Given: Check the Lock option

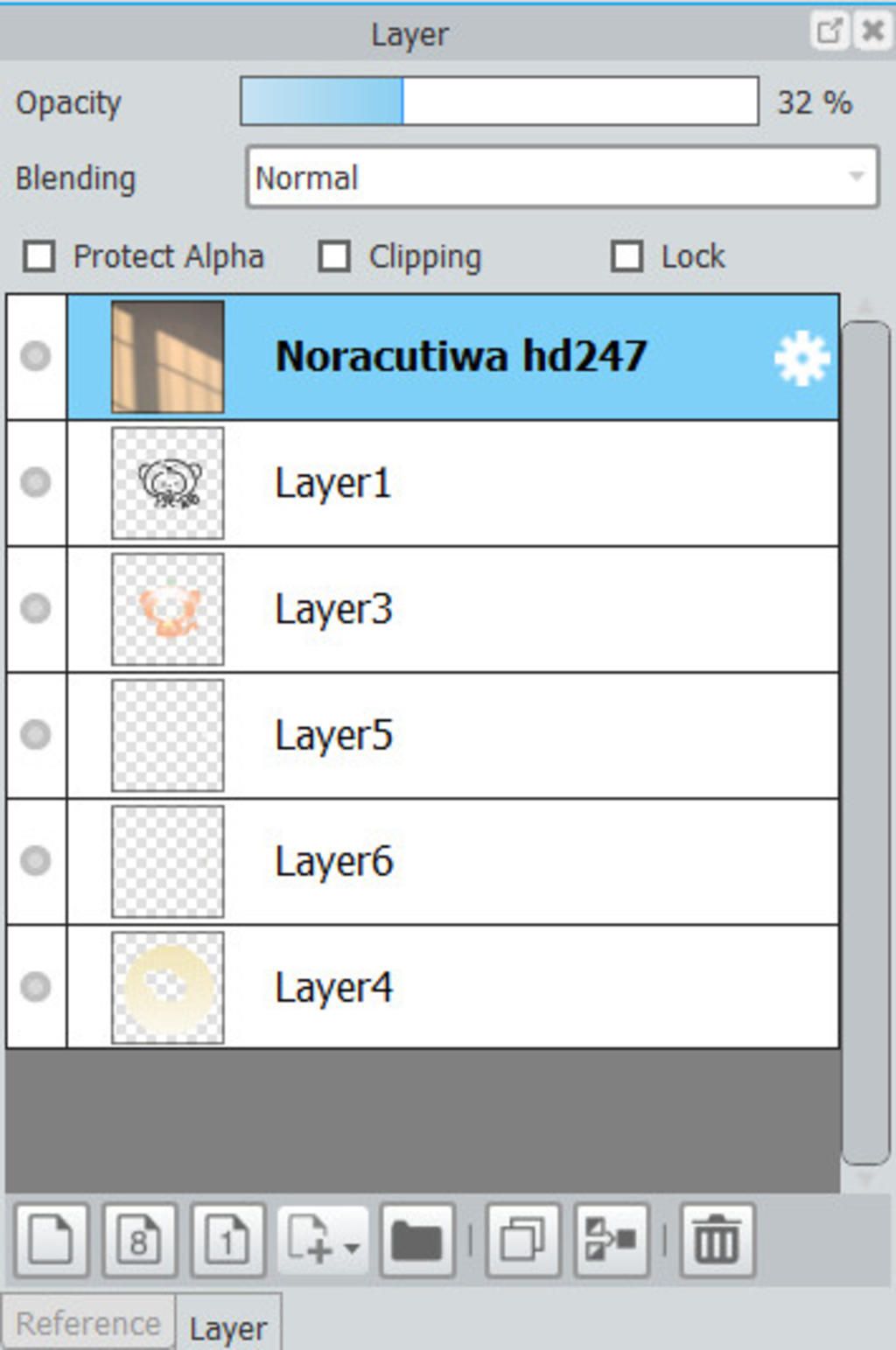Looking at the screenshot, I should click(626, 257).
